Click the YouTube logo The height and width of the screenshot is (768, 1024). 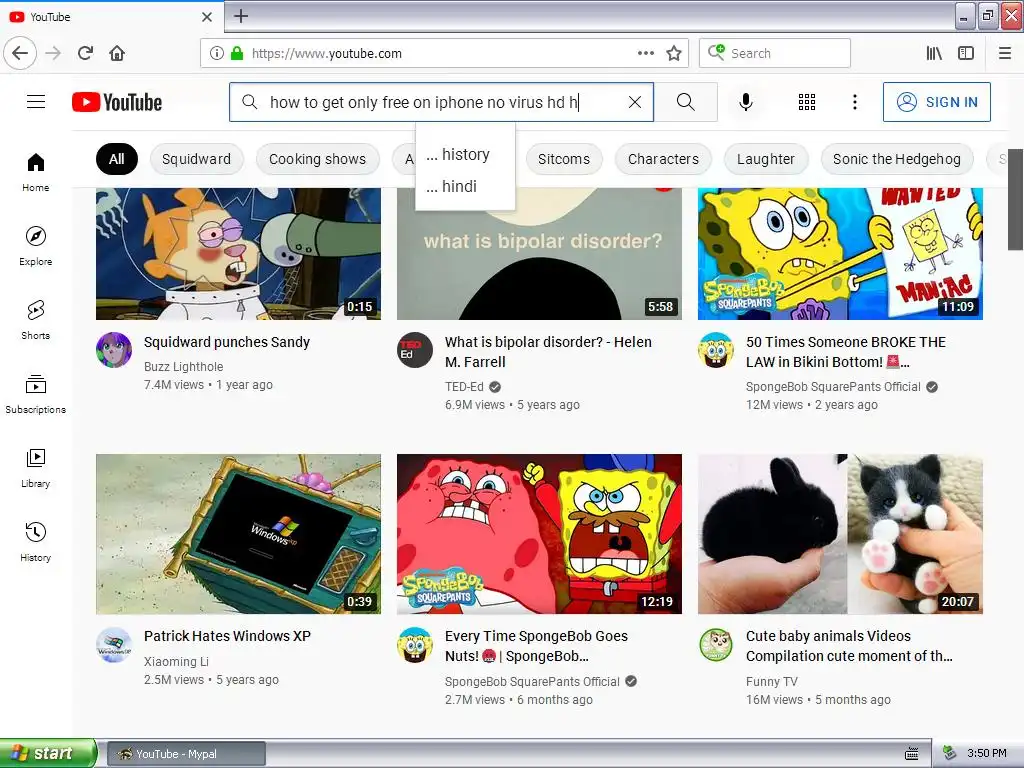[x=117, y=102]
